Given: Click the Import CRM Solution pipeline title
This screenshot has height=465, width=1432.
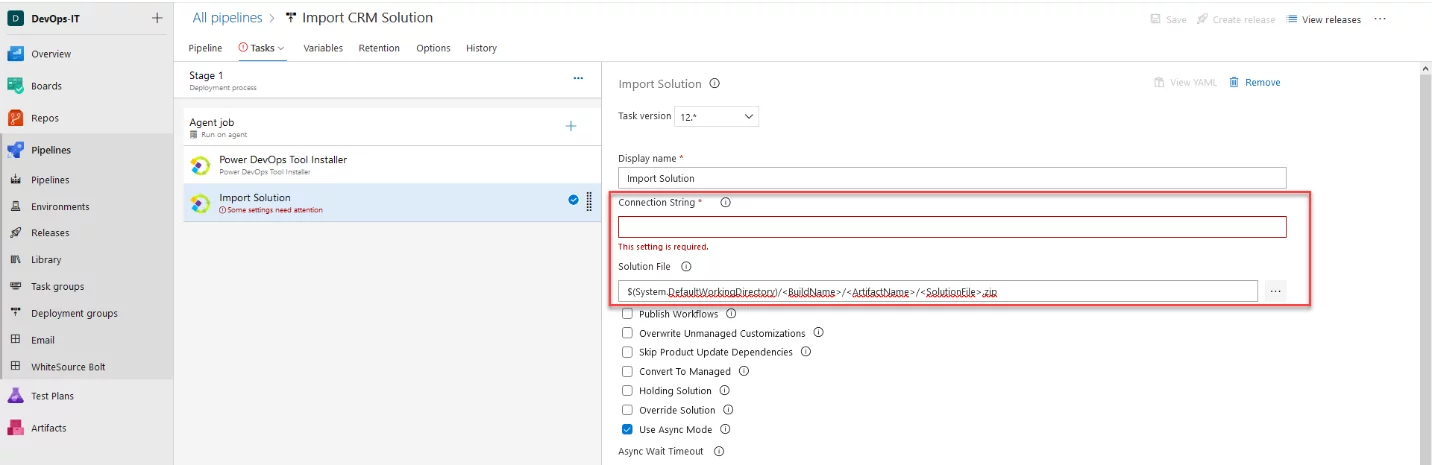Looking at the screenshot, I should click(x=367, y=17).
